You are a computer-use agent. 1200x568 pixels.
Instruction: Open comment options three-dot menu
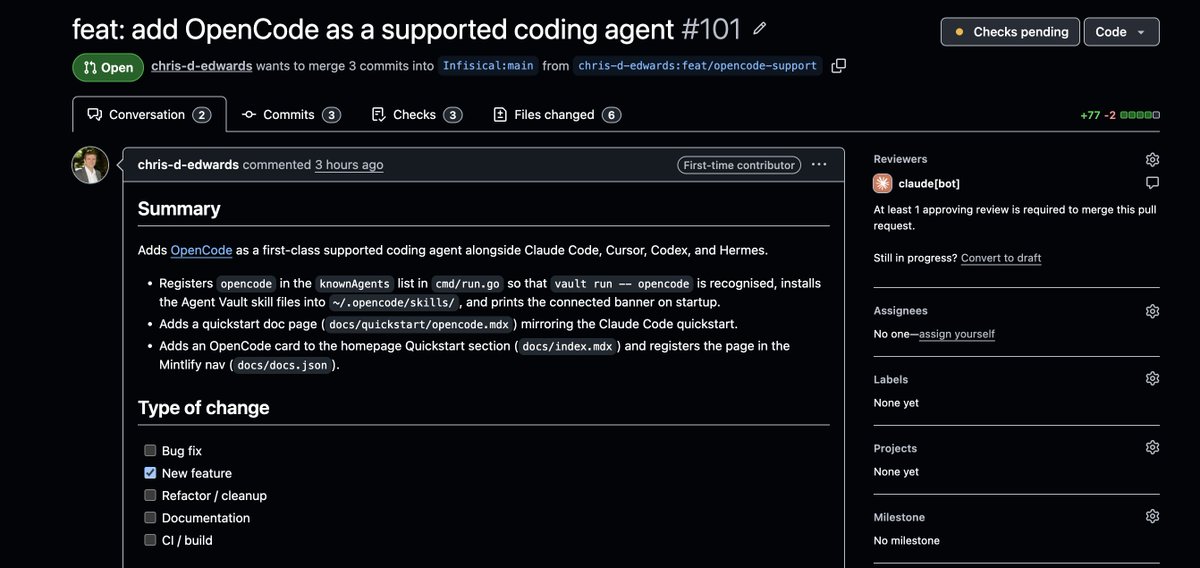point(819,165)
